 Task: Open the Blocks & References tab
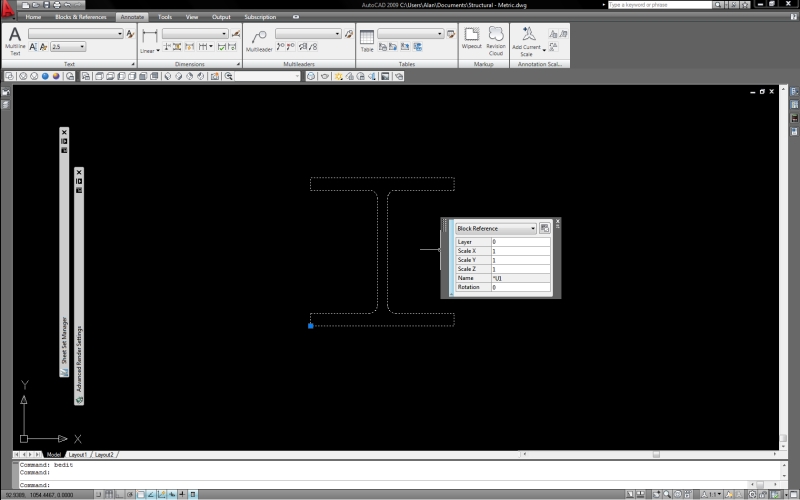coord(81,17)
